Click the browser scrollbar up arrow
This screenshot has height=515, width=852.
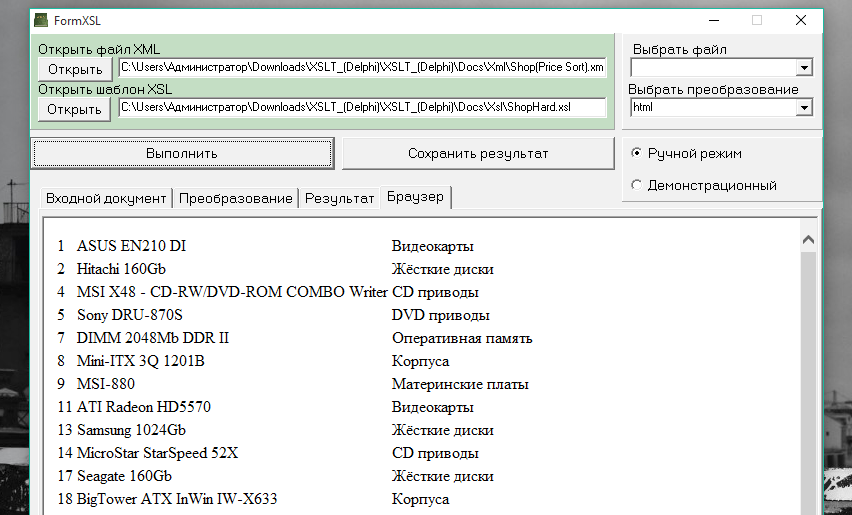809,240
